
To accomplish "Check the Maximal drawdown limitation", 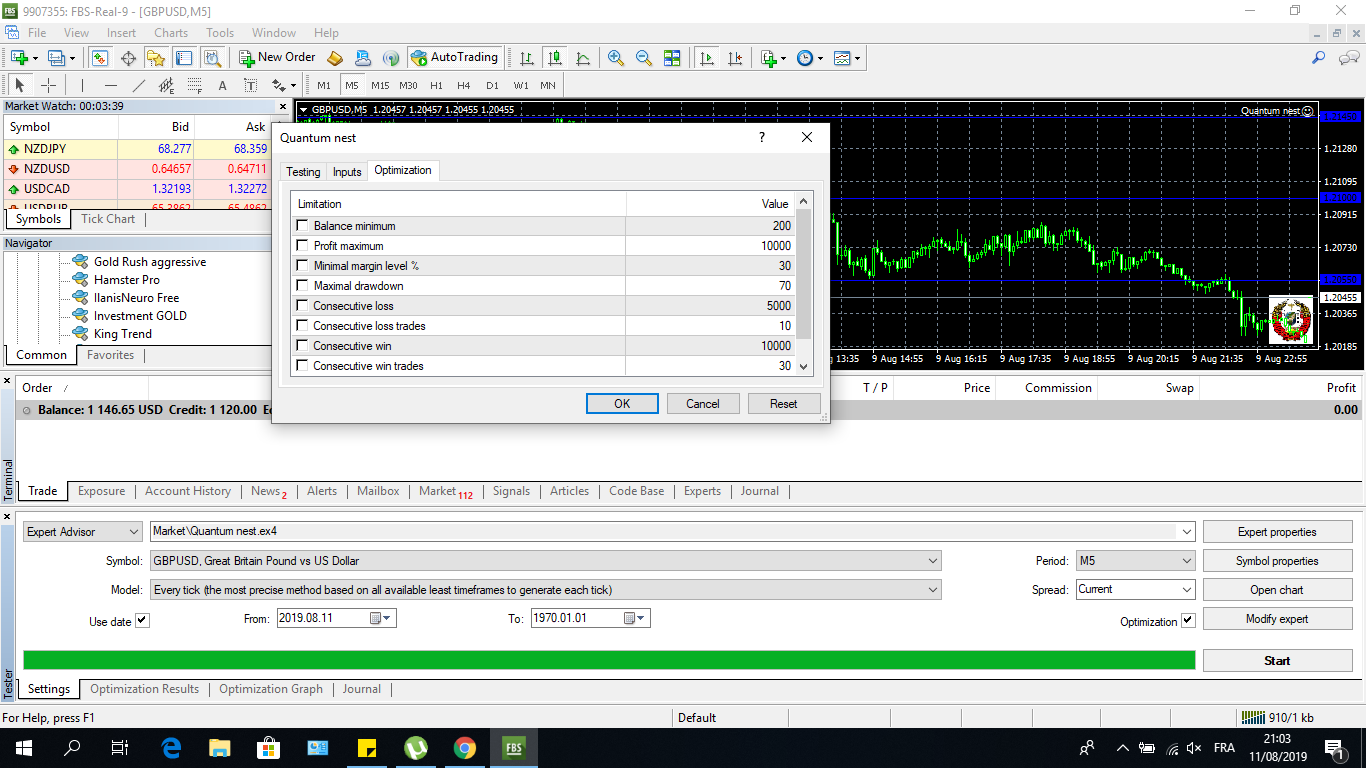I will coord(302,286).
